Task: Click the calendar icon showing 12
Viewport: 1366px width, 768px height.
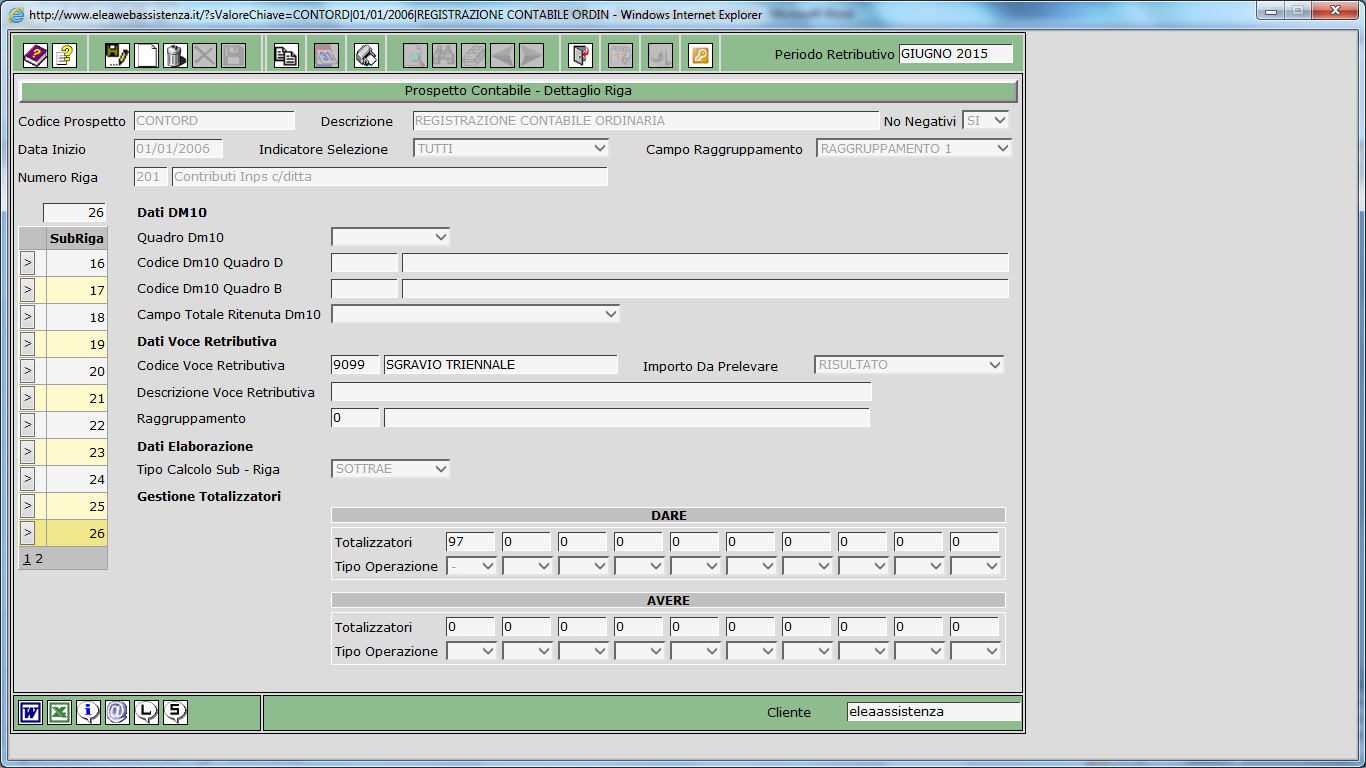Action: click(621, 55)
